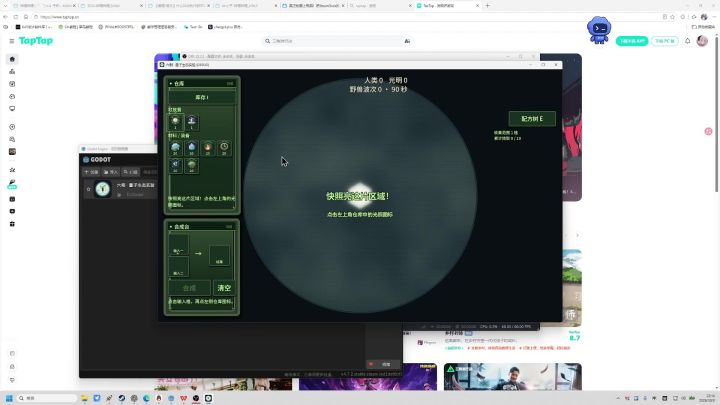Image resolution: width=720 pixels, height=405 pixels.
Task: Click the red-icon button at Godot bottom right
Action: (381, 364)
